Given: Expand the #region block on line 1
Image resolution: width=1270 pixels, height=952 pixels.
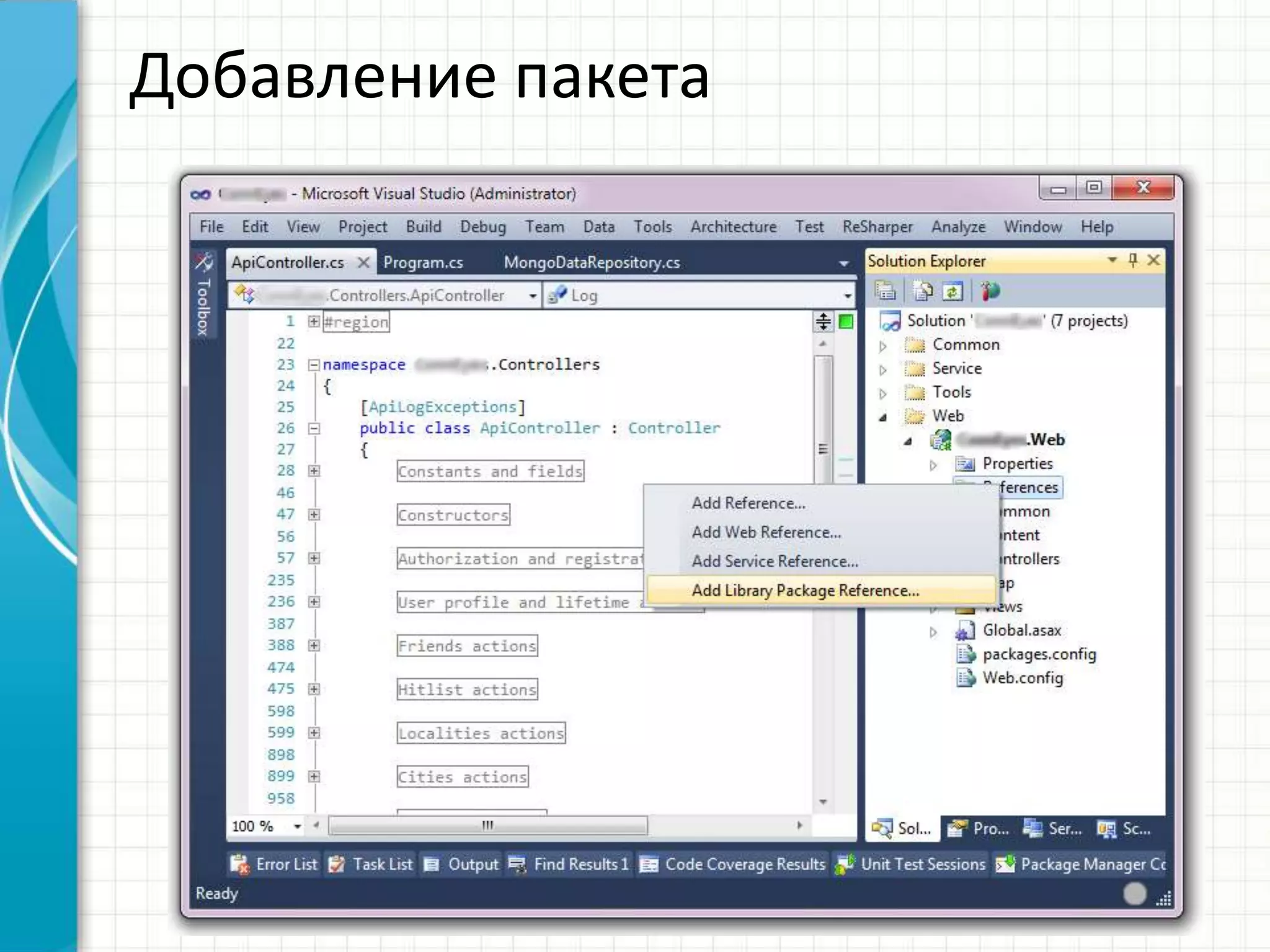Looking at the screenshot, I should point(314,321).
